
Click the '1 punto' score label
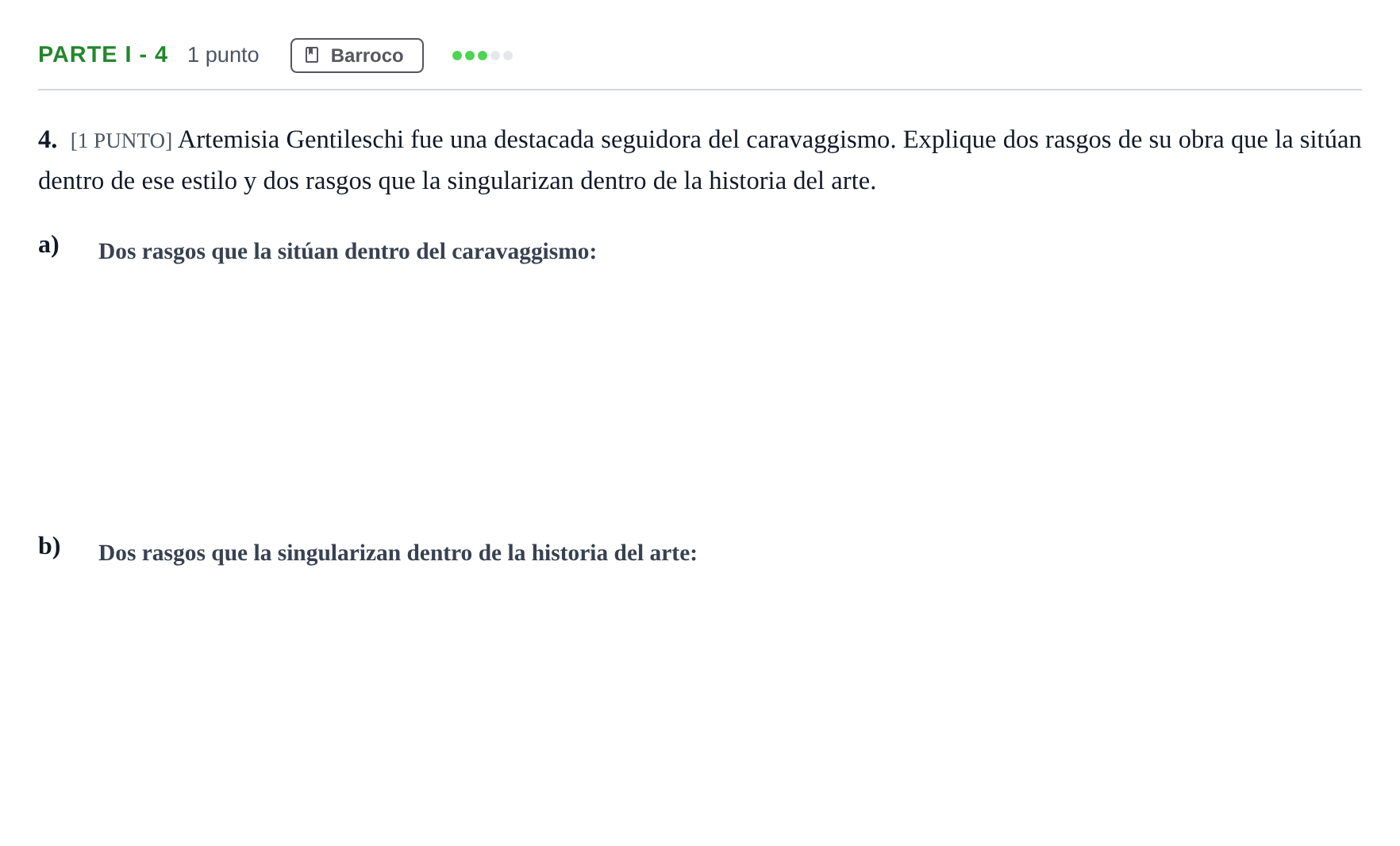pos(223,55)
